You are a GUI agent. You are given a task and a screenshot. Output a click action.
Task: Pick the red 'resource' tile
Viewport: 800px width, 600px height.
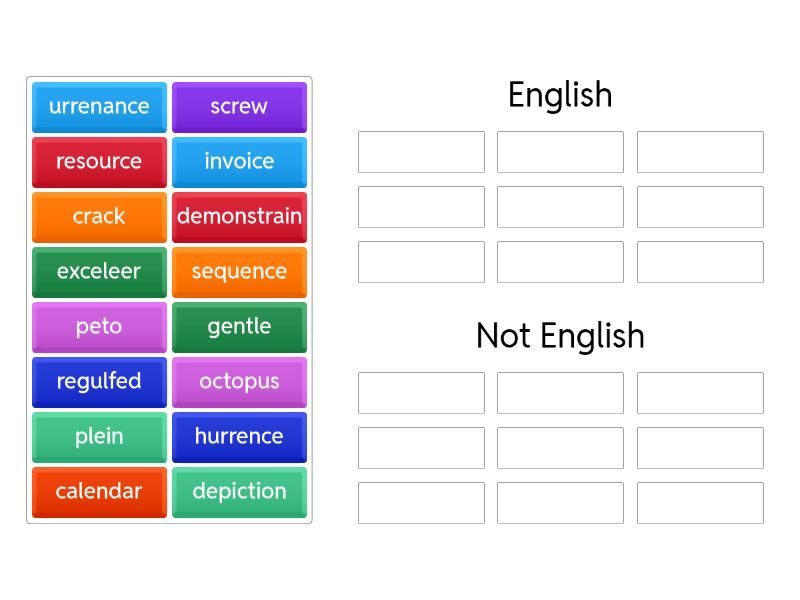[99, 162]
